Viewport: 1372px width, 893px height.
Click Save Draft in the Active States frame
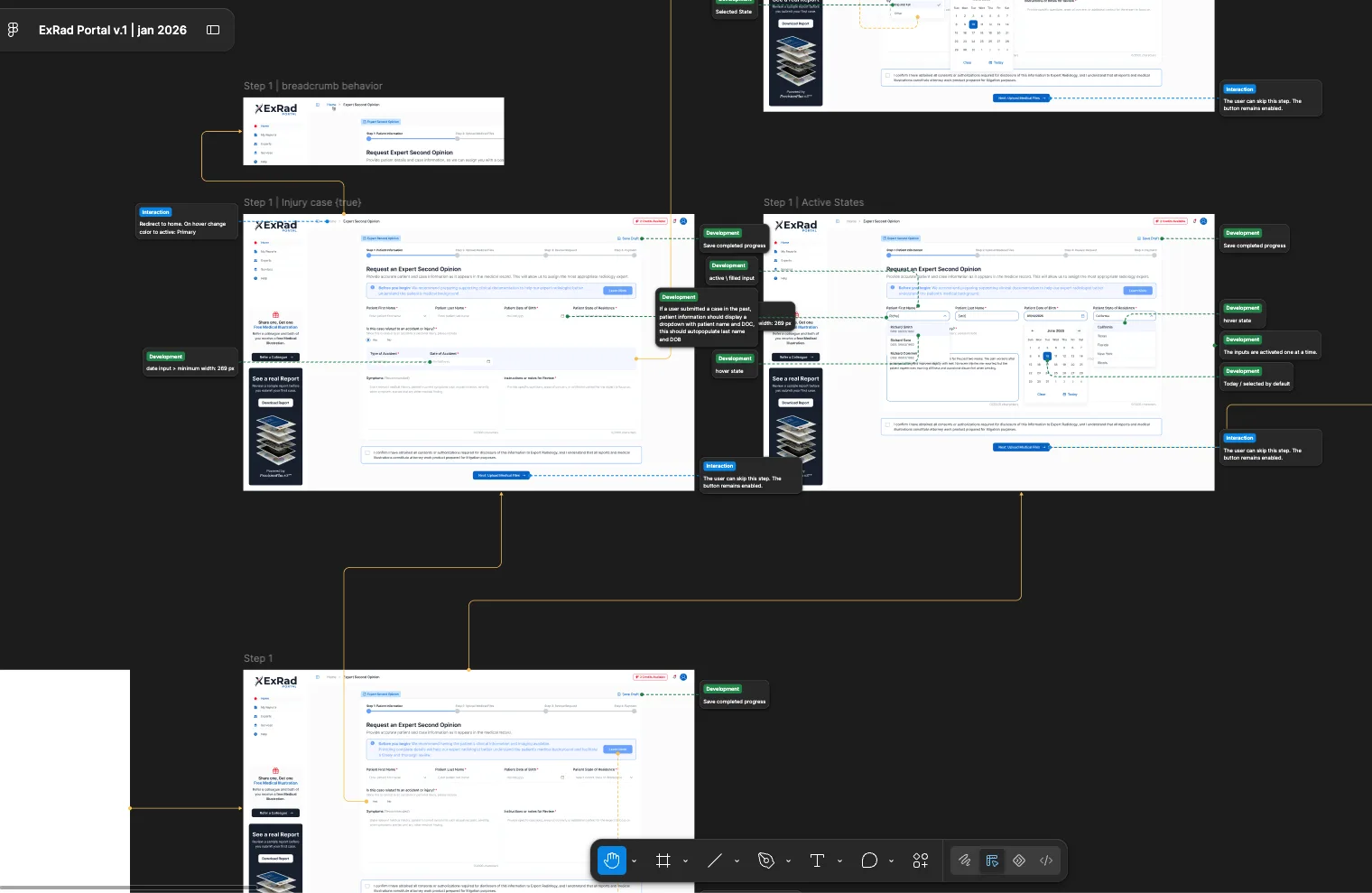(1148, 238)
